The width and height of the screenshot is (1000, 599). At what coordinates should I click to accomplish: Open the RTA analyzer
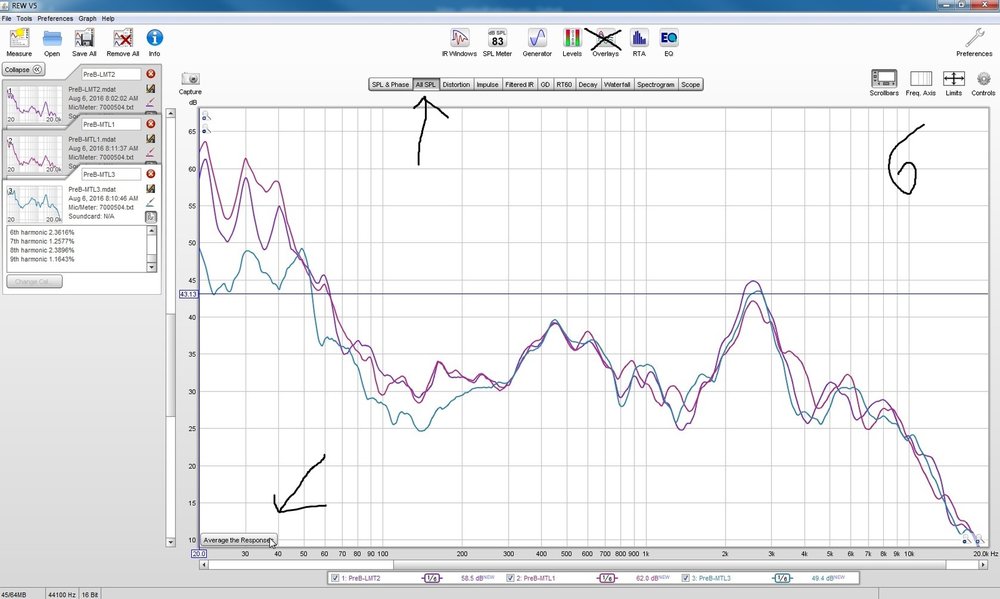(639, 42)
